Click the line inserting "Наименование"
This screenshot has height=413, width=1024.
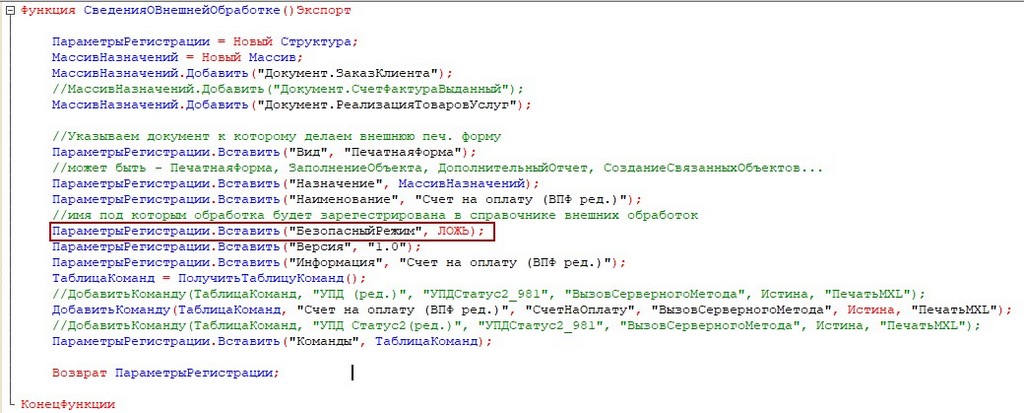[x=347, y=199]
